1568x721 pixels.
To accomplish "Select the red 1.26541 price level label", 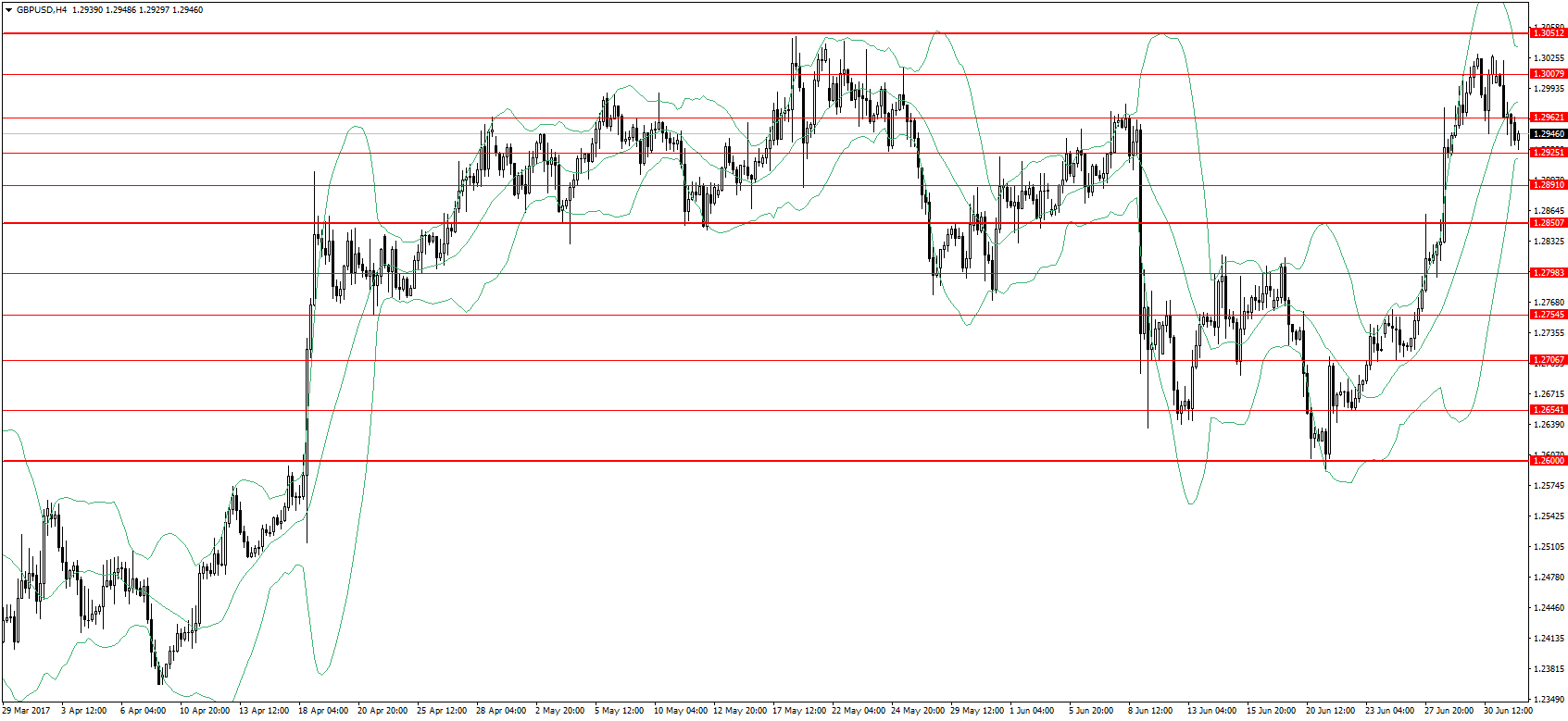I will tap(1549, 410).
